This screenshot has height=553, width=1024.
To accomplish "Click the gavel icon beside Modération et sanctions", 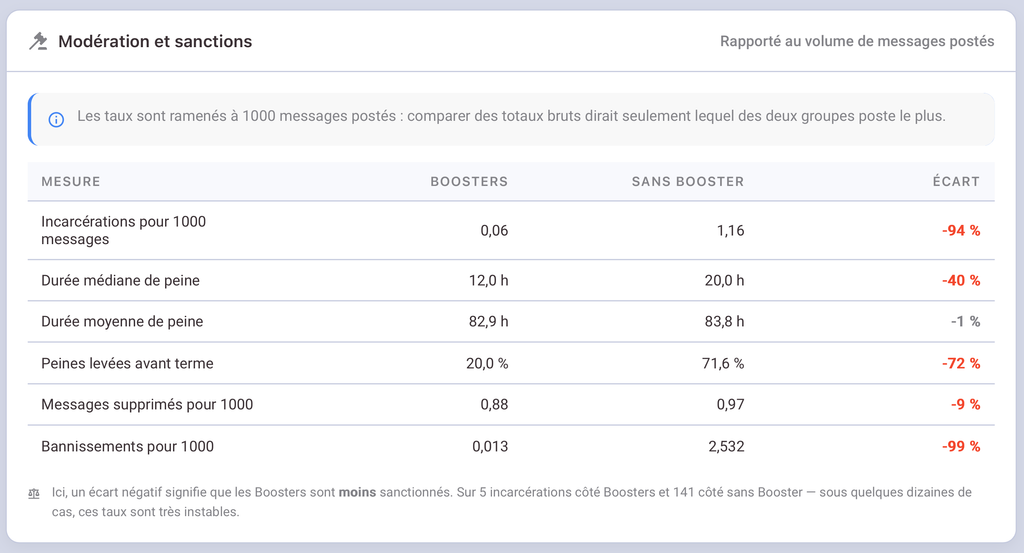I will (x=39, y=41).
